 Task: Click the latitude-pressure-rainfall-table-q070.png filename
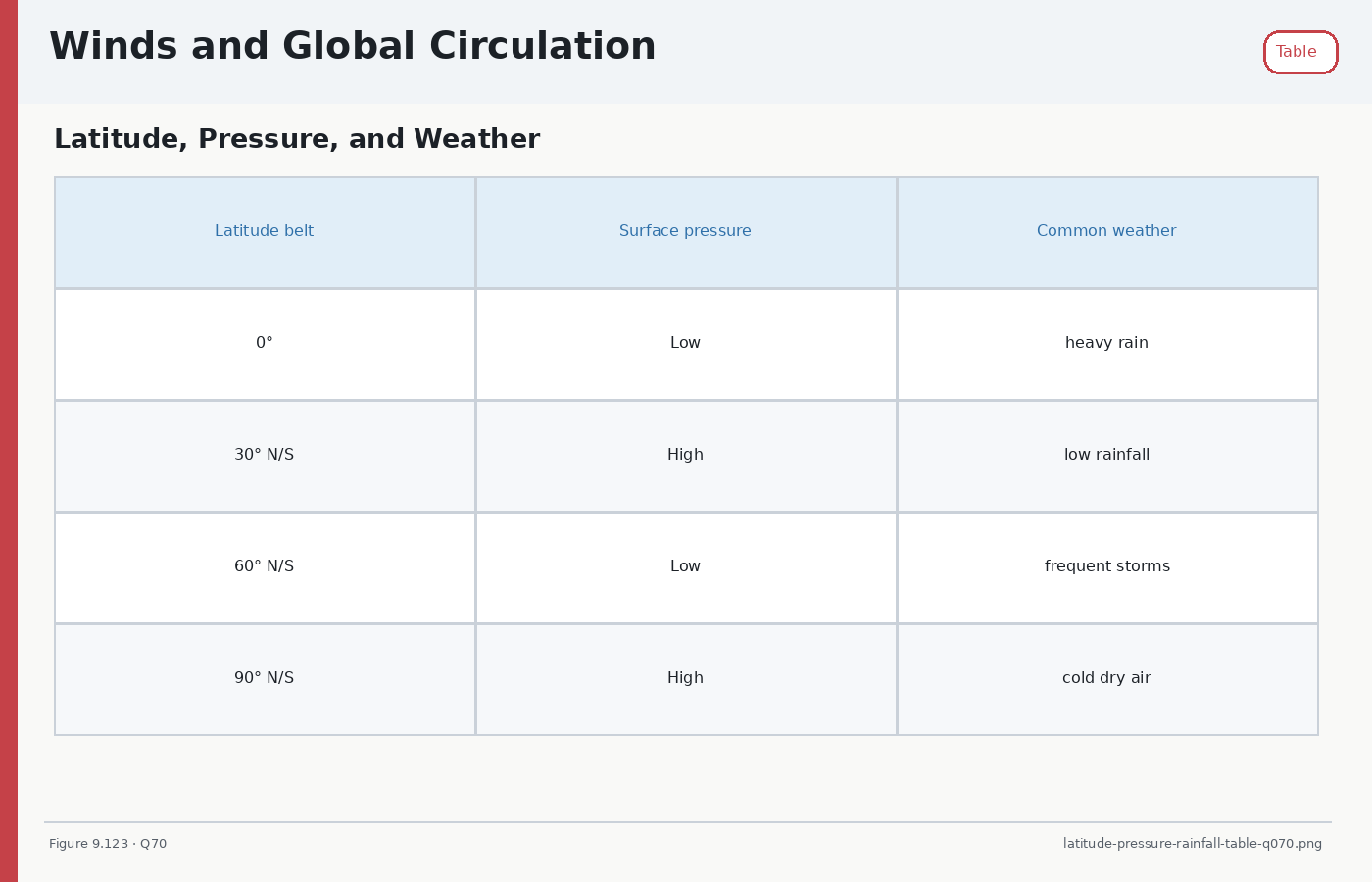pyautogui.click(x=1193, y=844)
